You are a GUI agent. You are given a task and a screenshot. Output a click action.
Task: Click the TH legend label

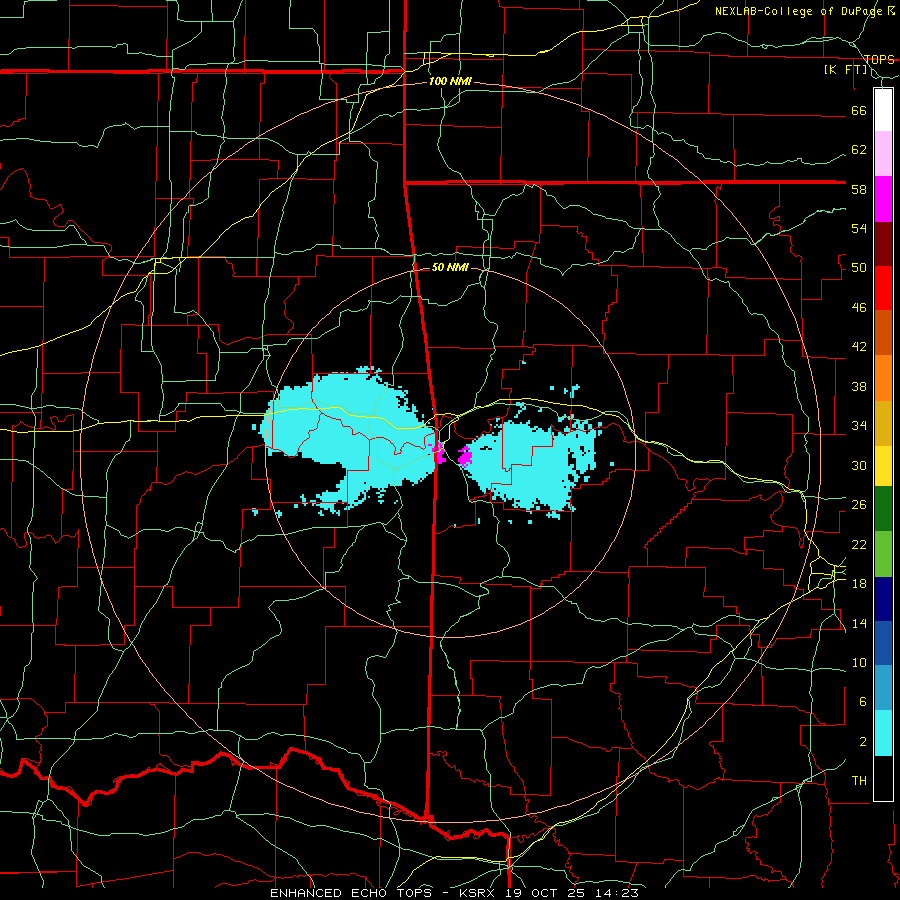[859, 780]
